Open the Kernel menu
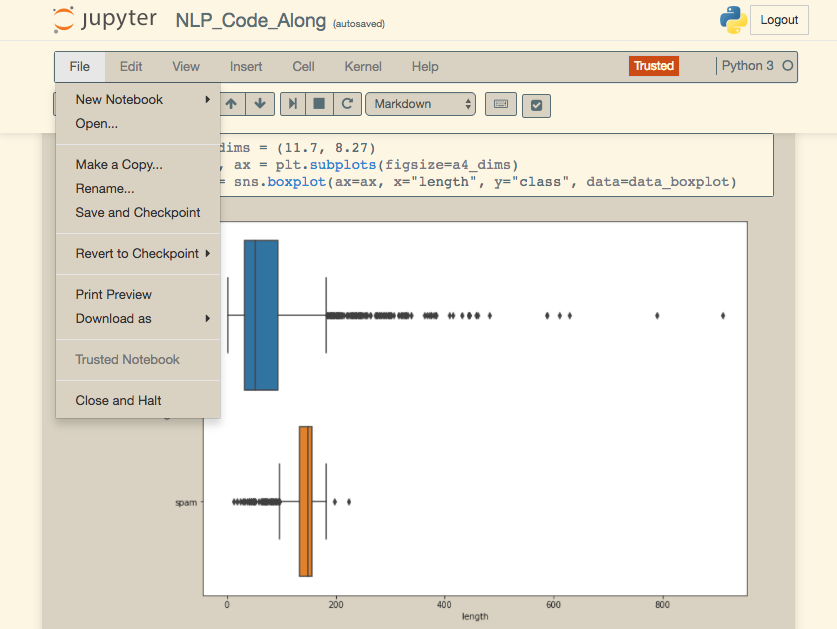This screenshot has width=837, height=629. click(362, 66)
